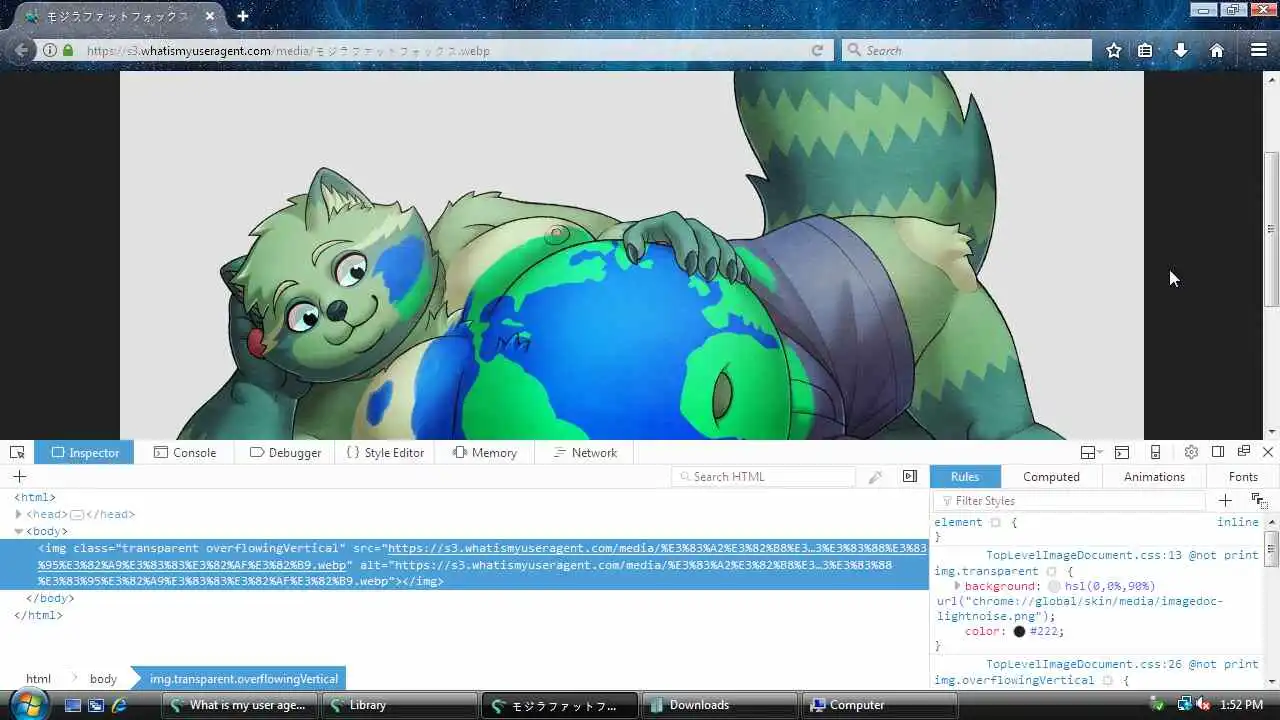Click the img.transparent rule selector
This screenshot has width=1280, height=720.
coord(986,571)
